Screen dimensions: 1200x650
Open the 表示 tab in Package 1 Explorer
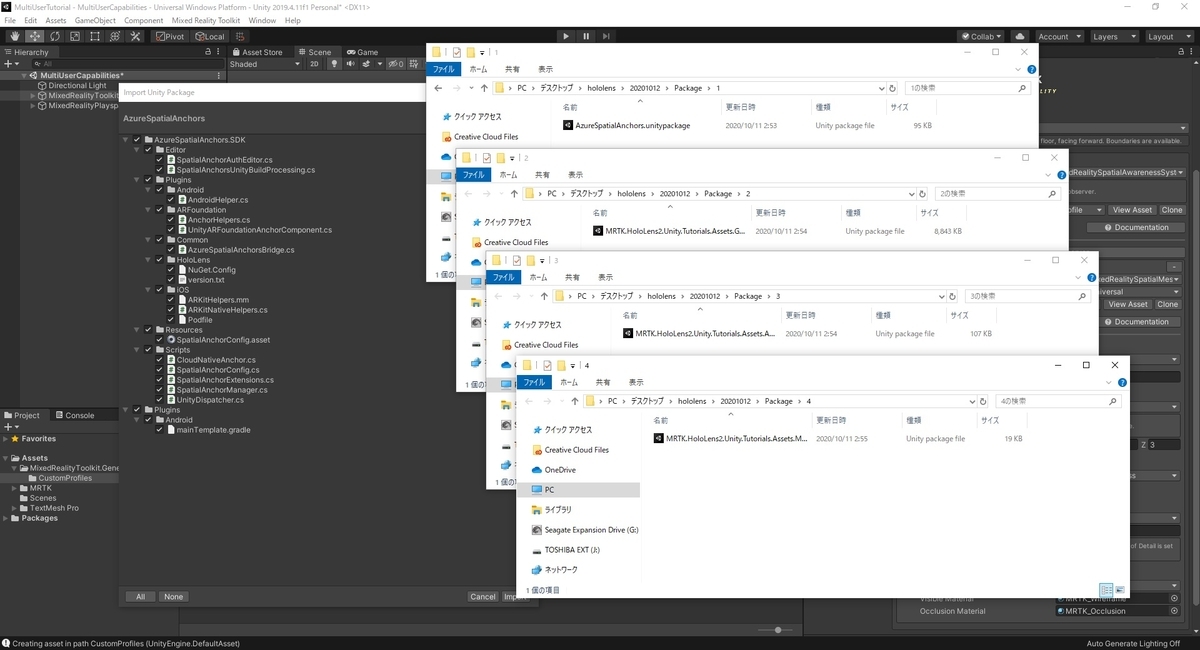[x=545, y=70]
